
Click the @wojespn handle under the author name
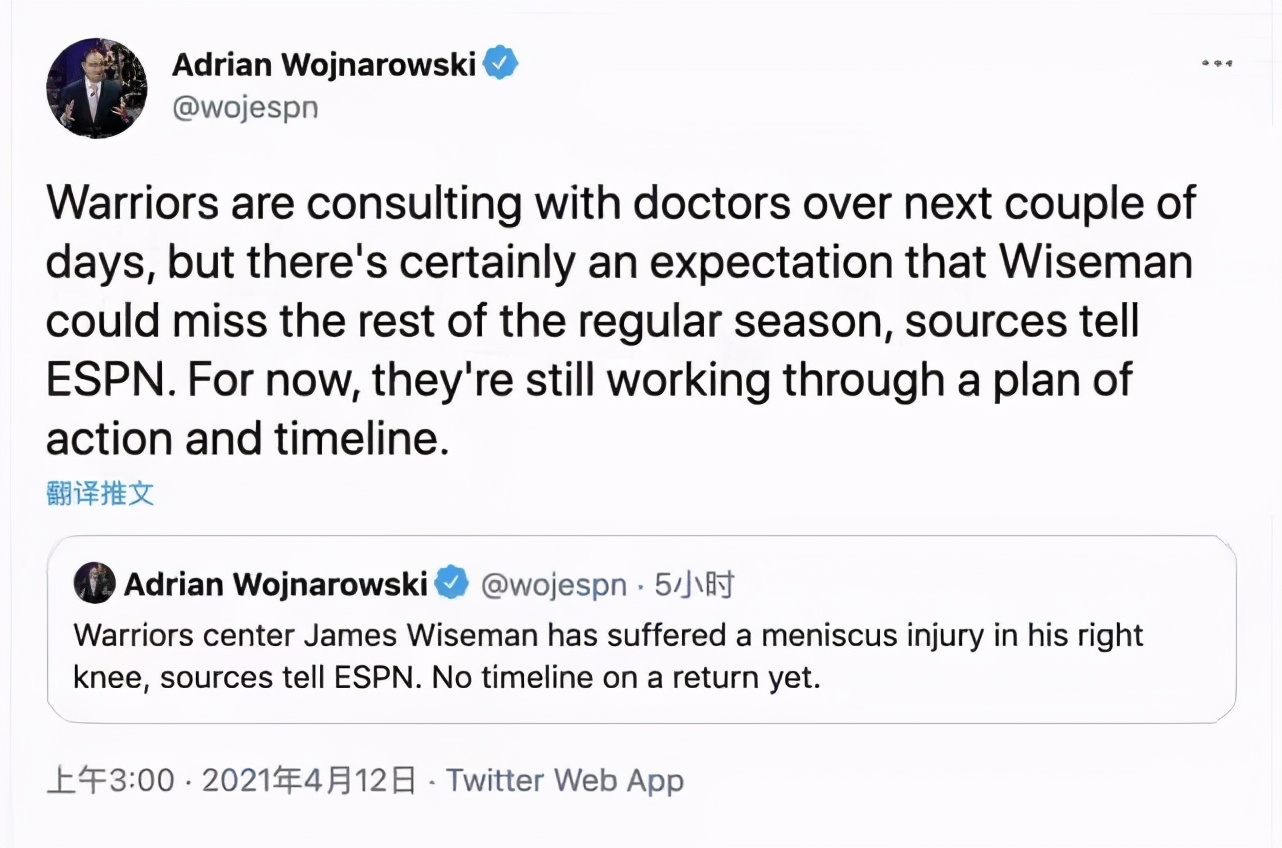pos(245,108)
